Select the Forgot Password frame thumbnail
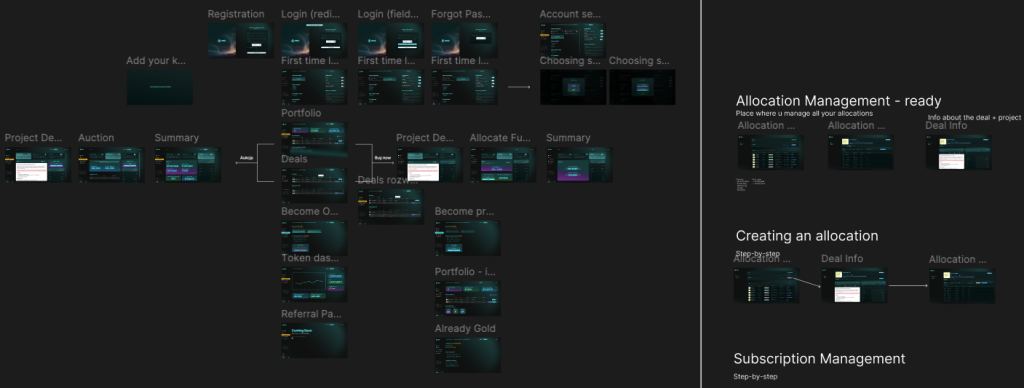 (464, 40)
